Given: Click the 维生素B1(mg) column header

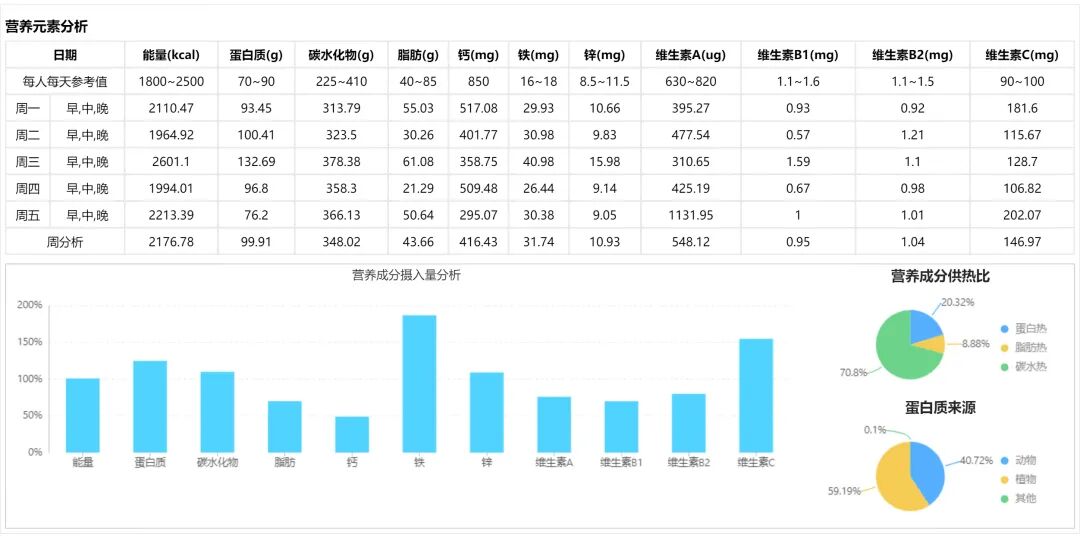Looking at the screenshot, I should pyautogui.click(x=798, y=55).
